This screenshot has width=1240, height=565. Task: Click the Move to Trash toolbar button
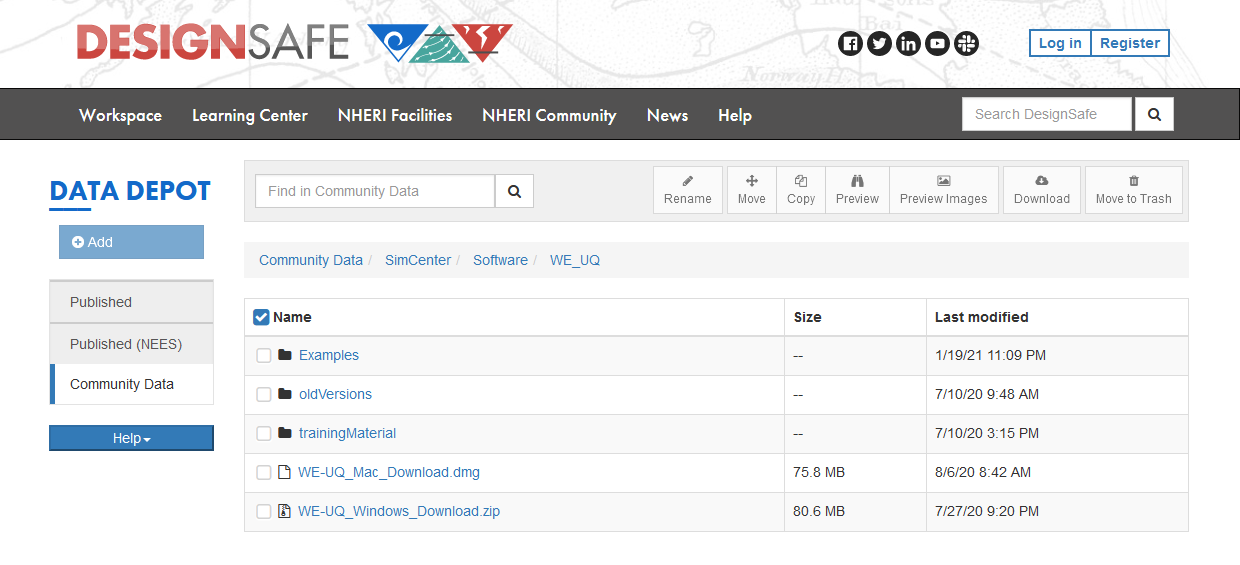point(1133,190)
